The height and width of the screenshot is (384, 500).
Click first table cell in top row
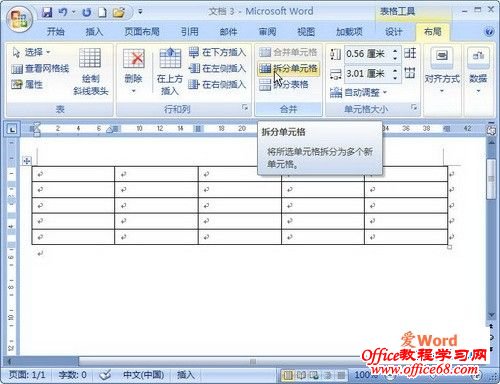[73, 174]
